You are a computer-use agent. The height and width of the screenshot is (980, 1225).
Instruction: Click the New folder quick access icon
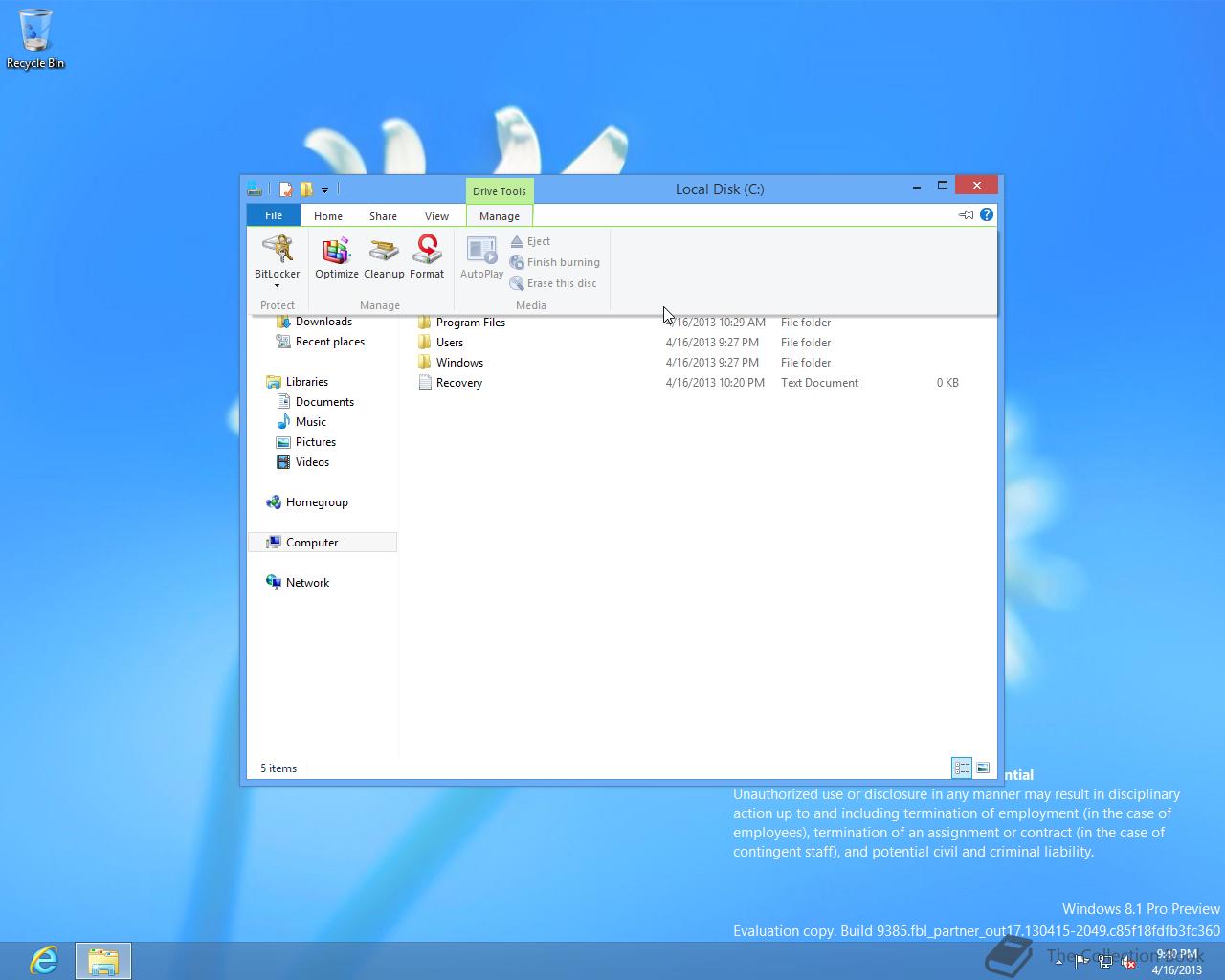pyautogui.click(x=306, y=189)
